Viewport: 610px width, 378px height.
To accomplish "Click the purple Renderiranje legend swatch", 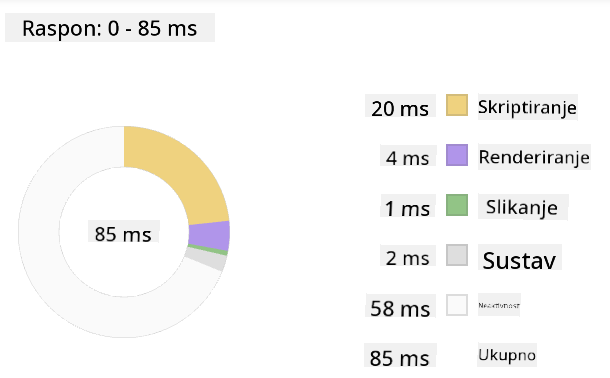I will point(457,155).
